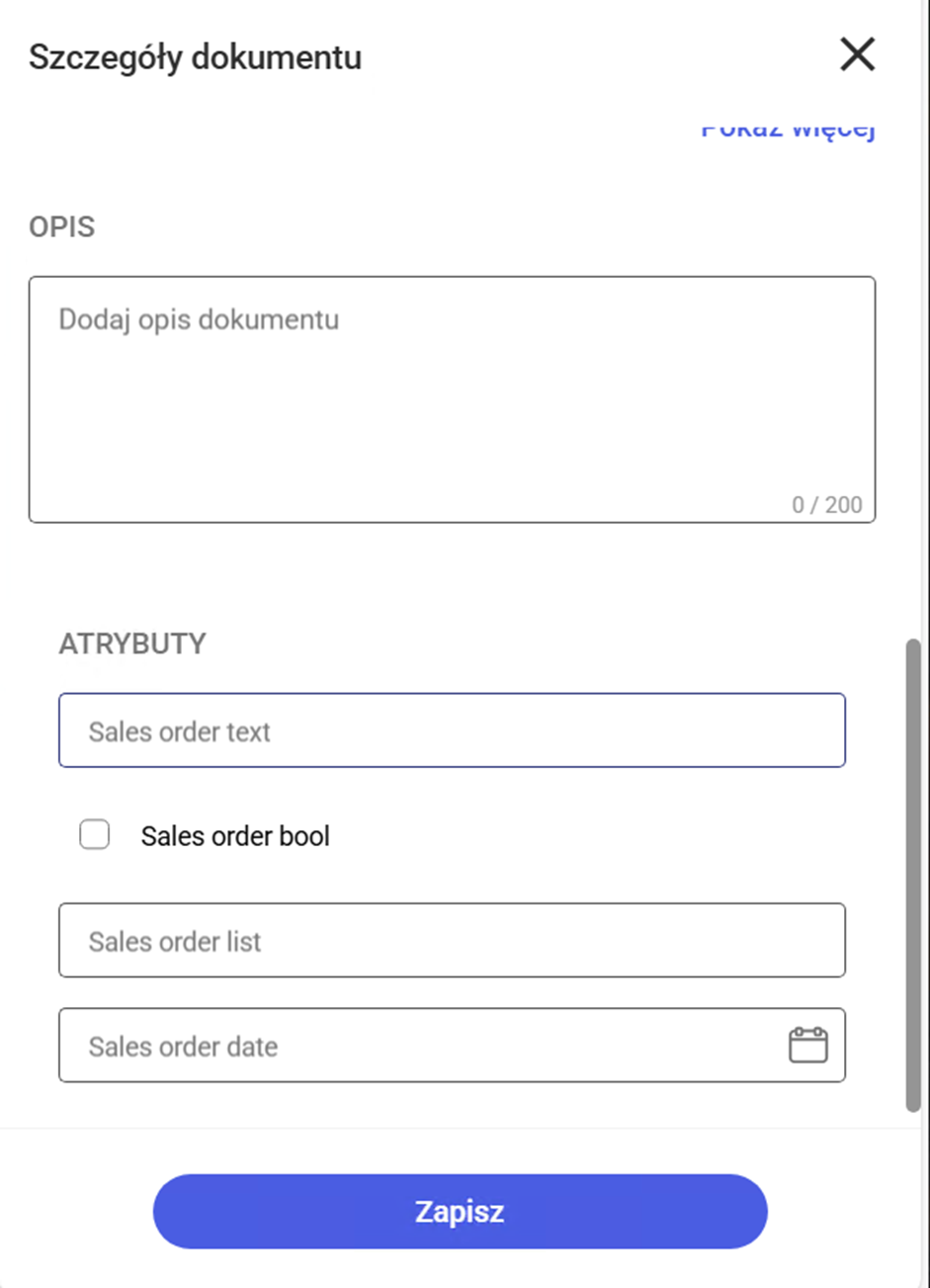
Task: Click the vertical scrollbar thumb
Action: click(913, 876)
